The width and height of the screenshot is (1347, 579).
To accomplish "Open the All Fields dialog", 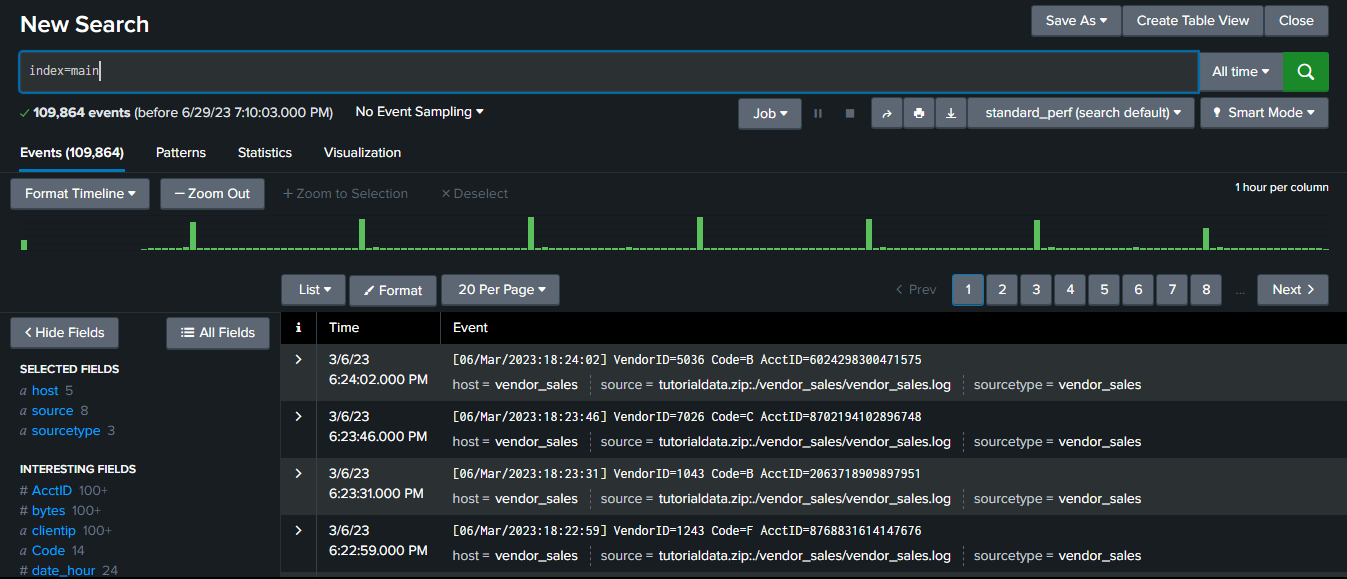I will (x=218, y=332).
